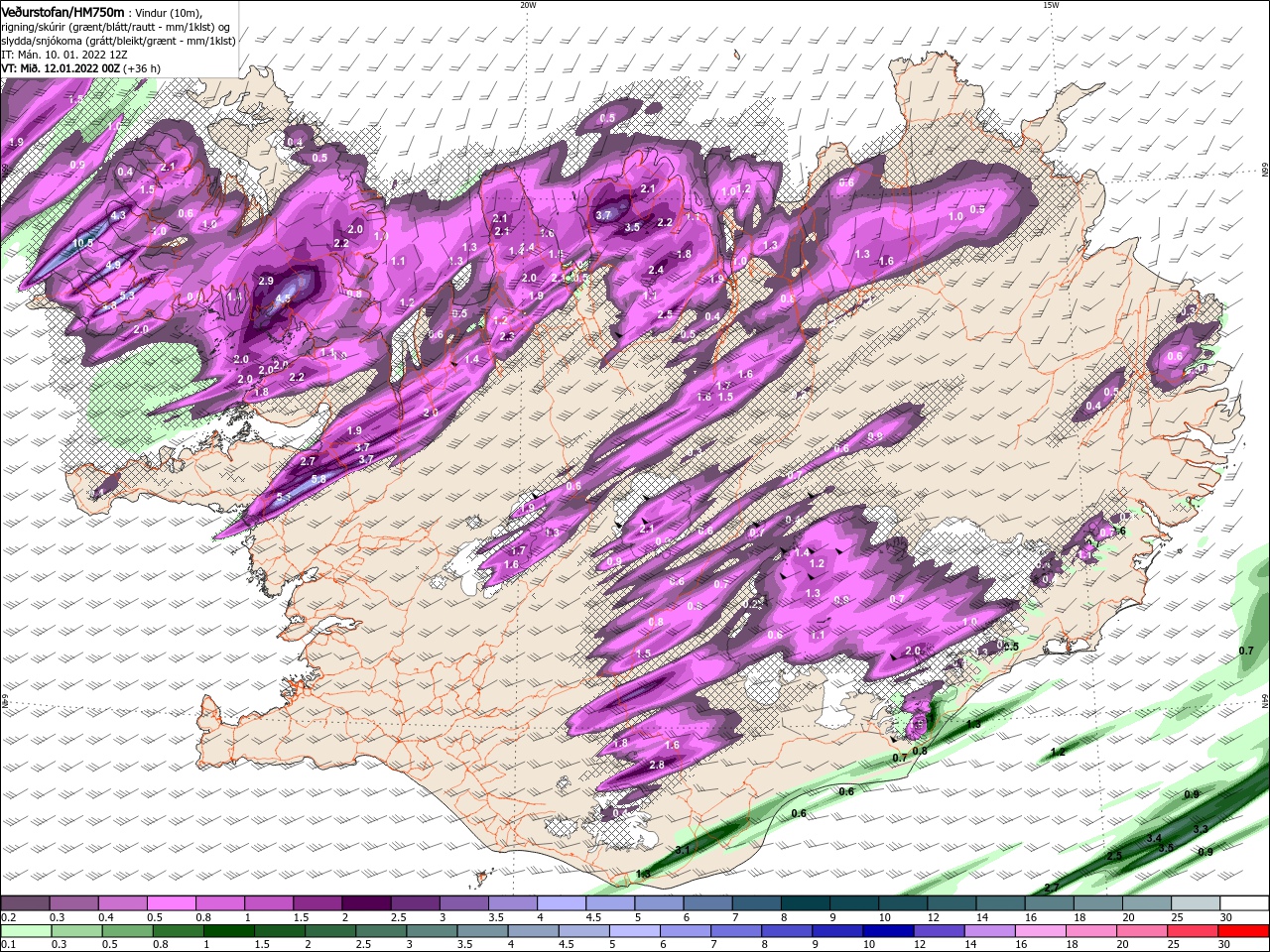1270x952 pixels.
Task: Select the upper legend swatch starting at 0.2
Action: click(25, 903)
